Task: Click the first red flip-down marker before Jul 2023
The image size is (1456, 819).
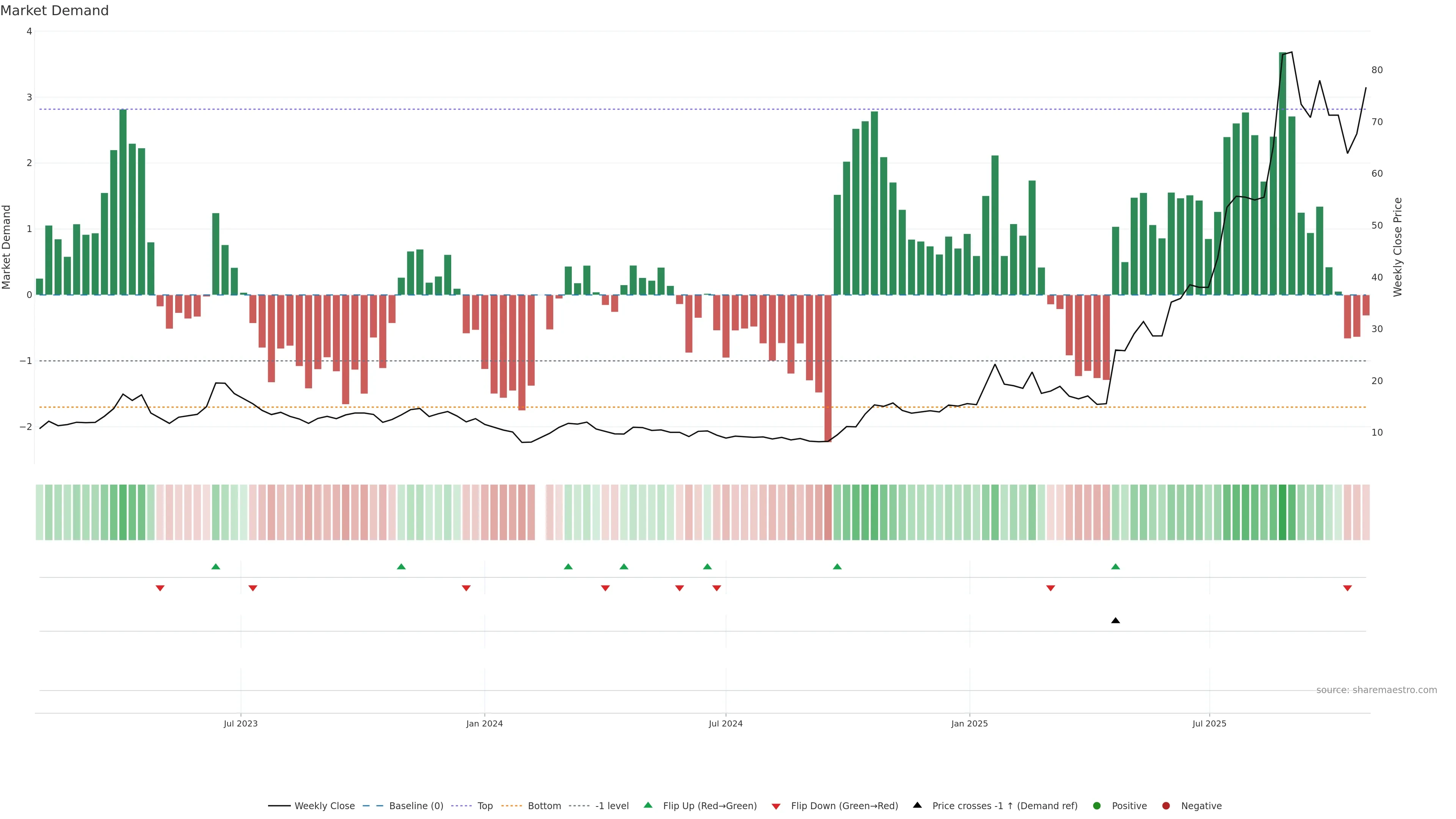Action: 160,588
